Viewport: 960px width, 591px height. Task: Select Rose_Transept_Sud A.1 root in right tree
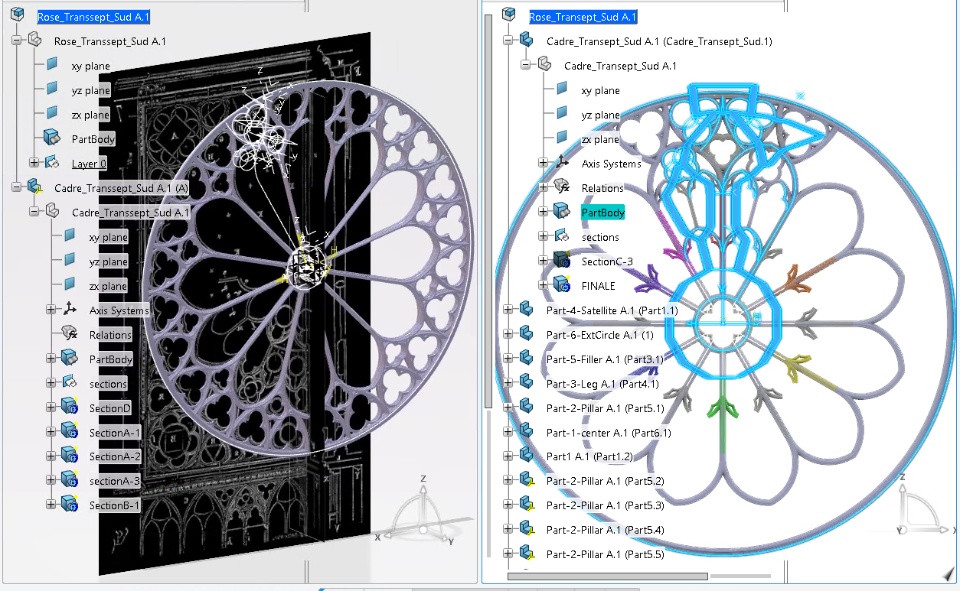pos(583,17)
